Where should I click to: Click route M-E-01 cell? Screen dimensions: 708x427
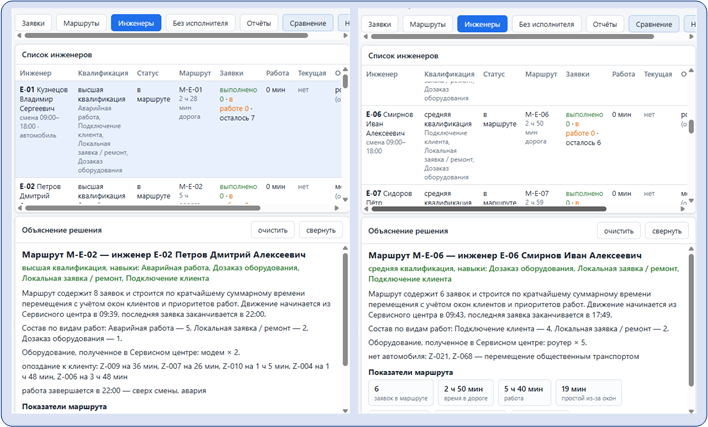(191, 90)
